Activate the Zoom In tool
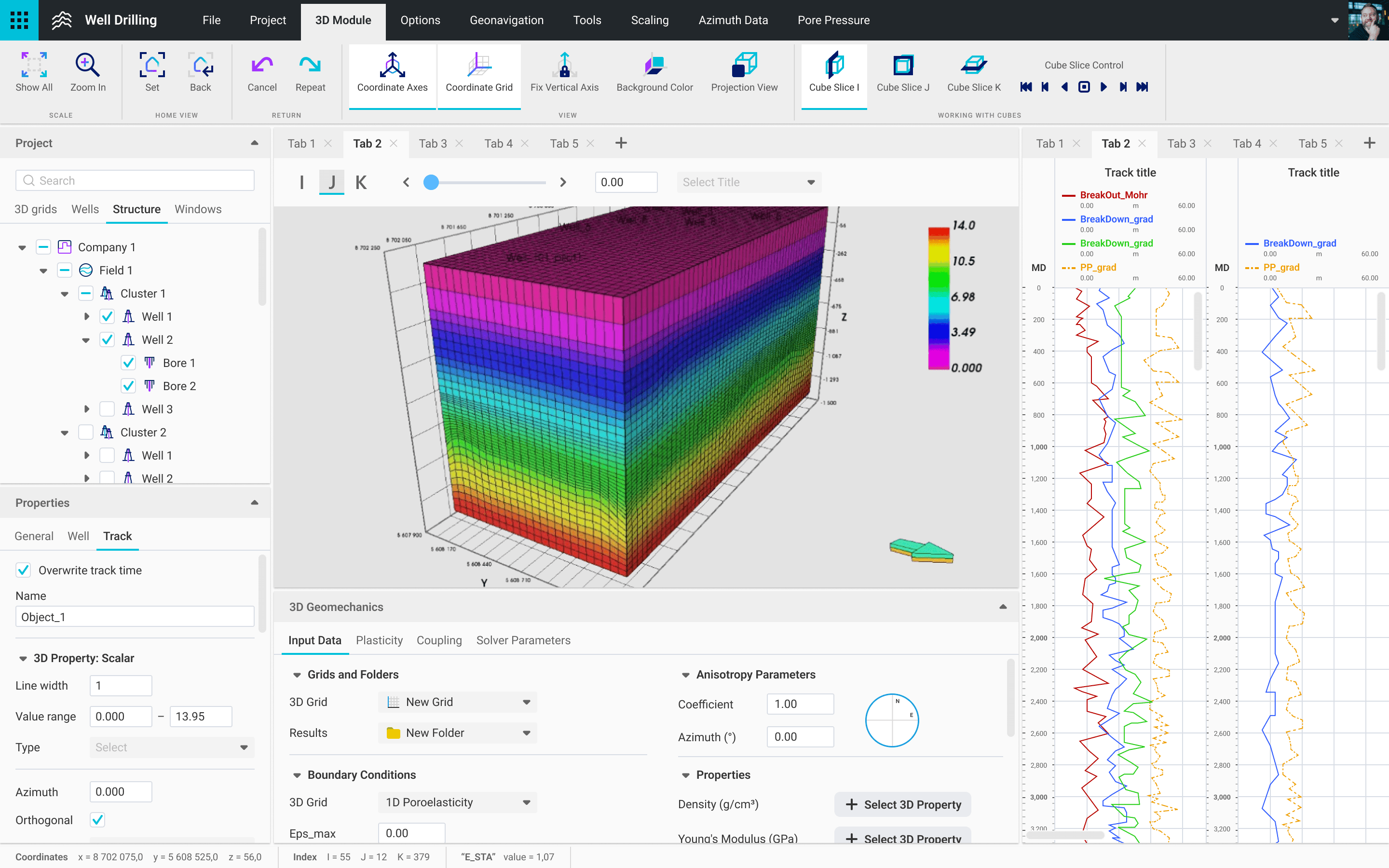 point(87,66)
